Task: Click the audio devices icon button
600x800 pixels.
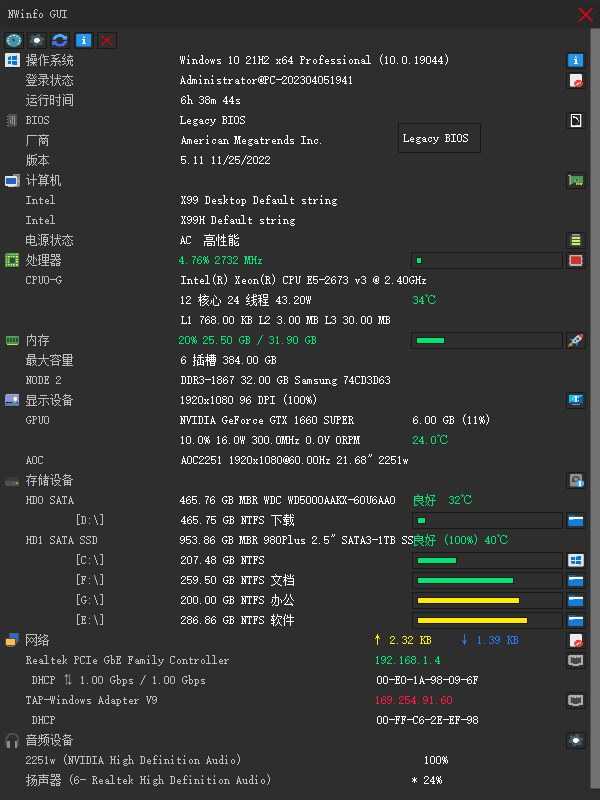Action: pyautogui.click(x=575, y=740)
